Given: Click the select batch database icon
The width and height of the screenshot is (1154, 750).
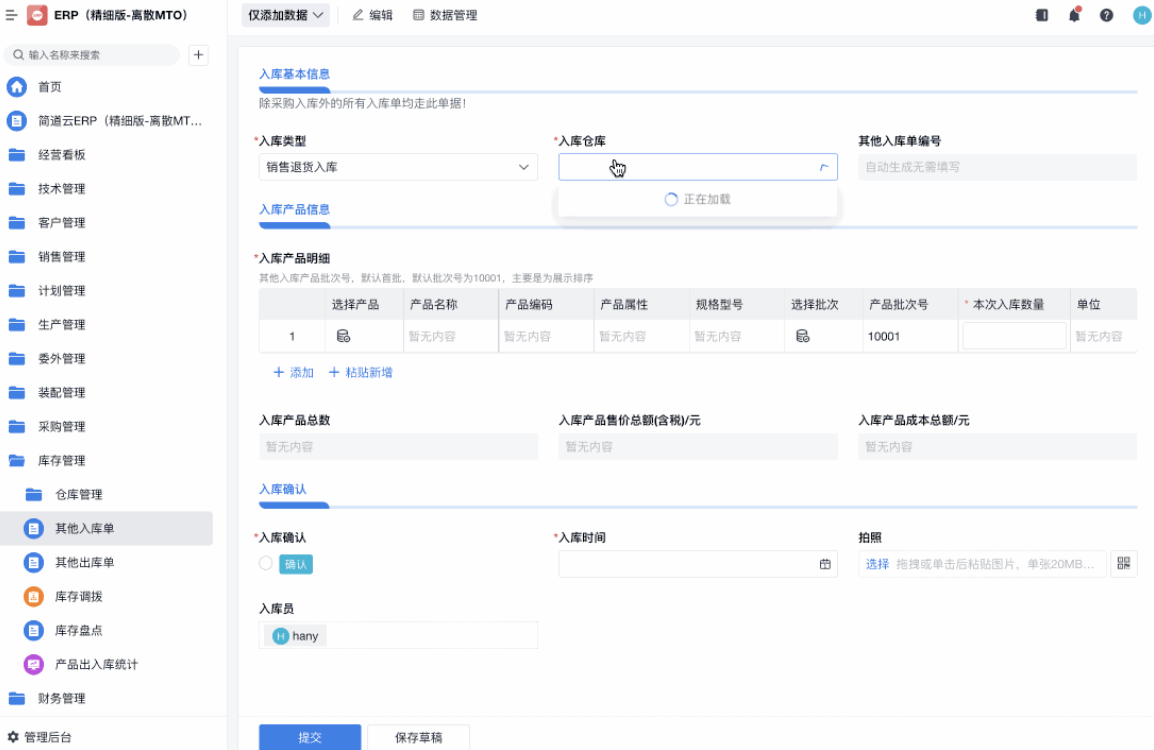Looking at the screenshot, I should 802,336.
